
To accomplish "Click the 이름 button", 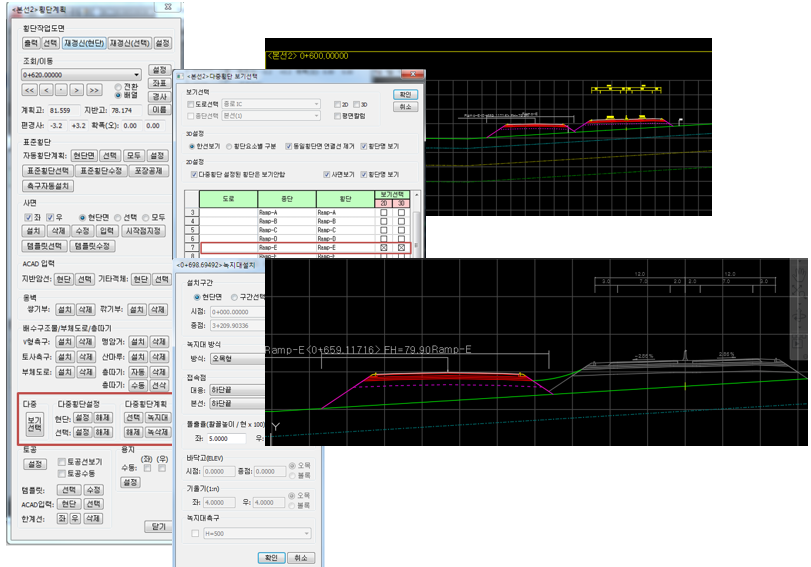I will pyautogui.click(x=159, y=109).
